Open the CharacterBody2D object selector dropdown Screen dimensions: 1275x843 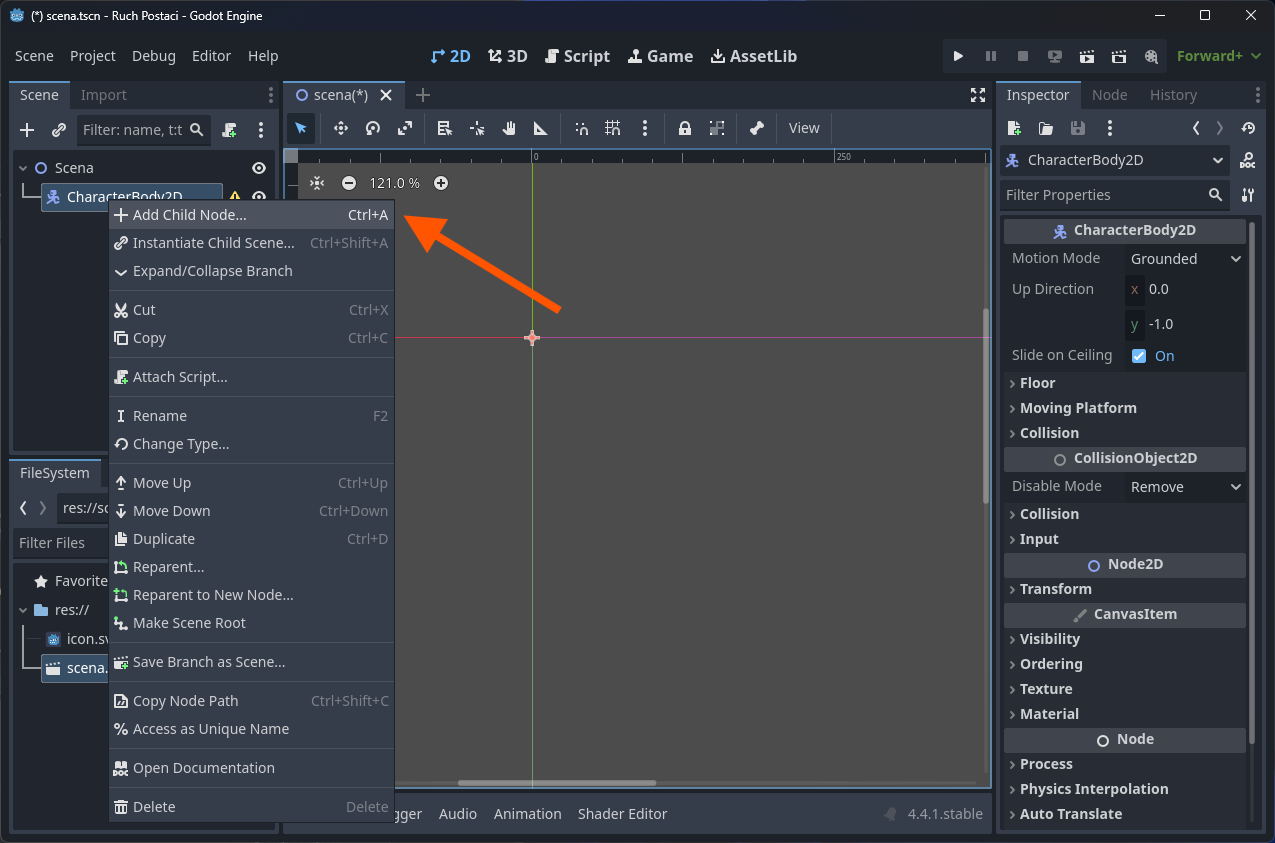[1115, 160]
